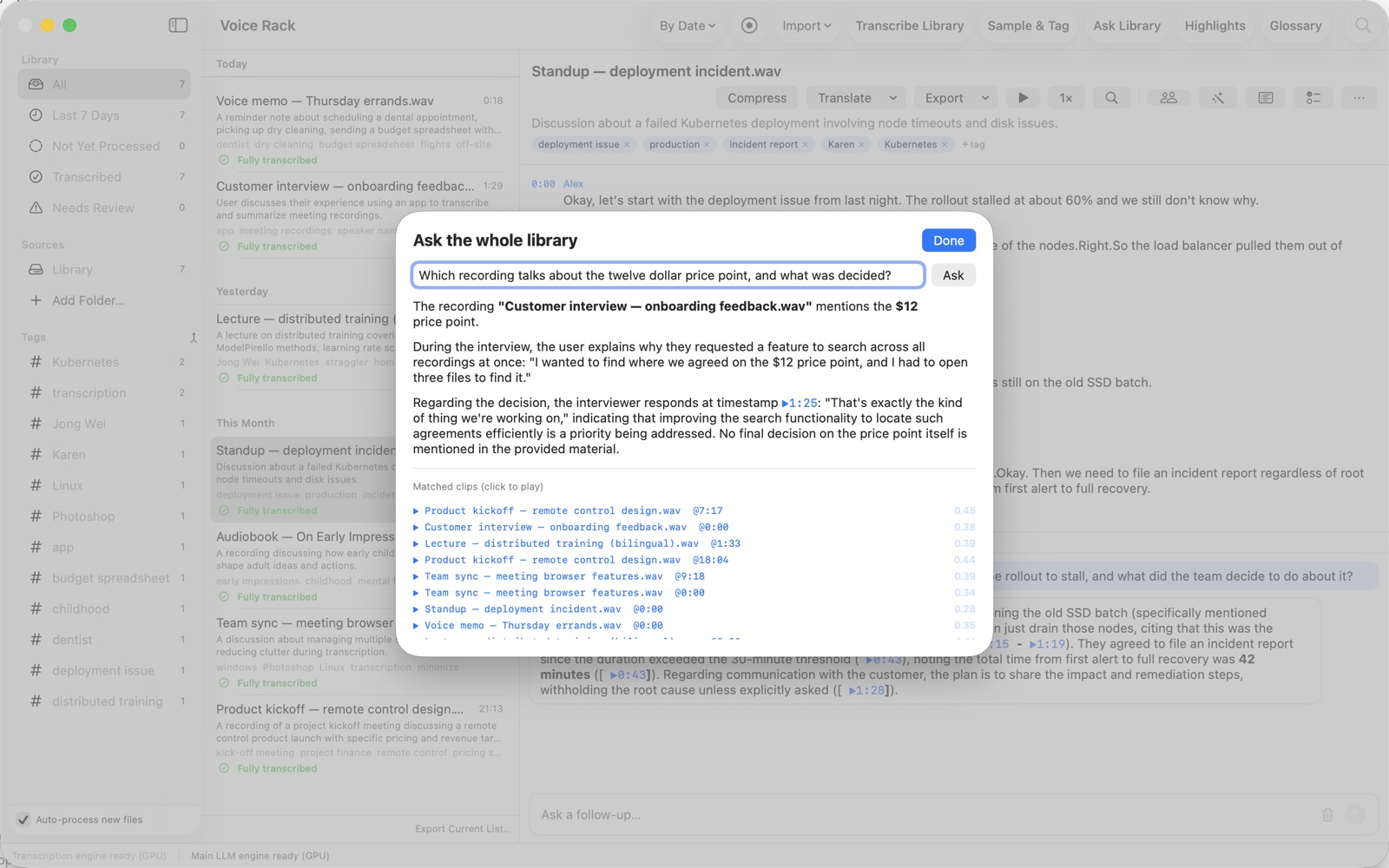
Task: Click Add Folder plus item
Action: [78, 300]
